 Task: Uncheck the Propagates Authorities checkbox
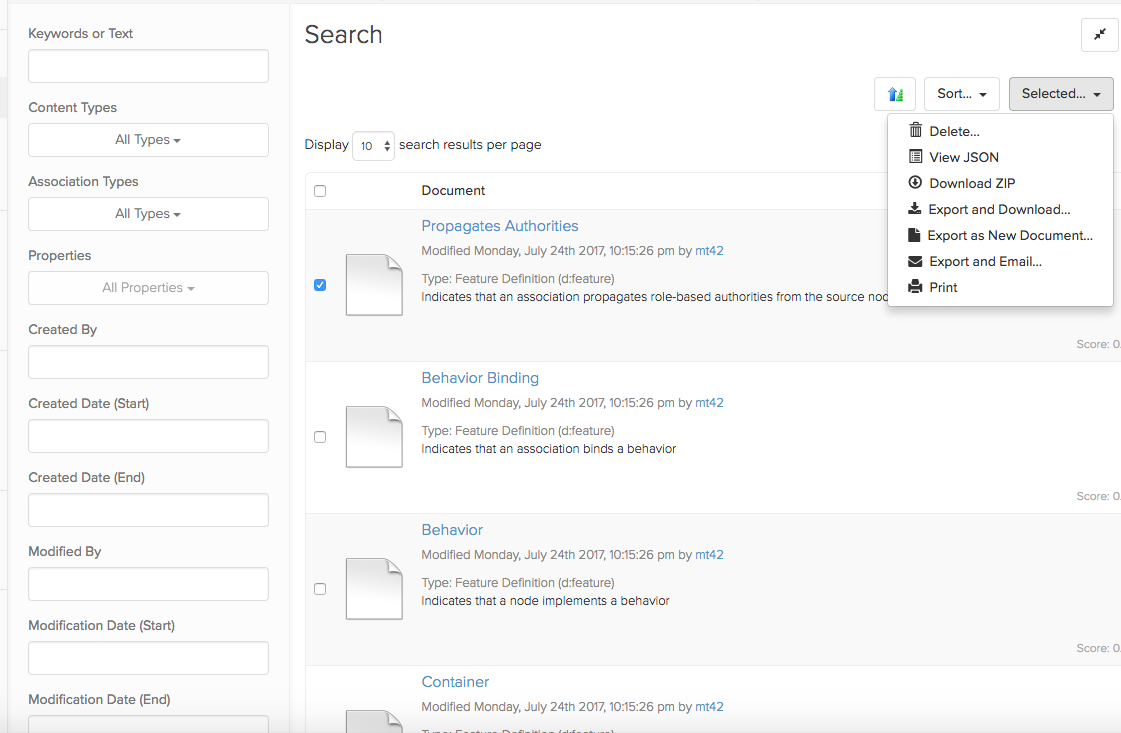[x=320, y=285]
